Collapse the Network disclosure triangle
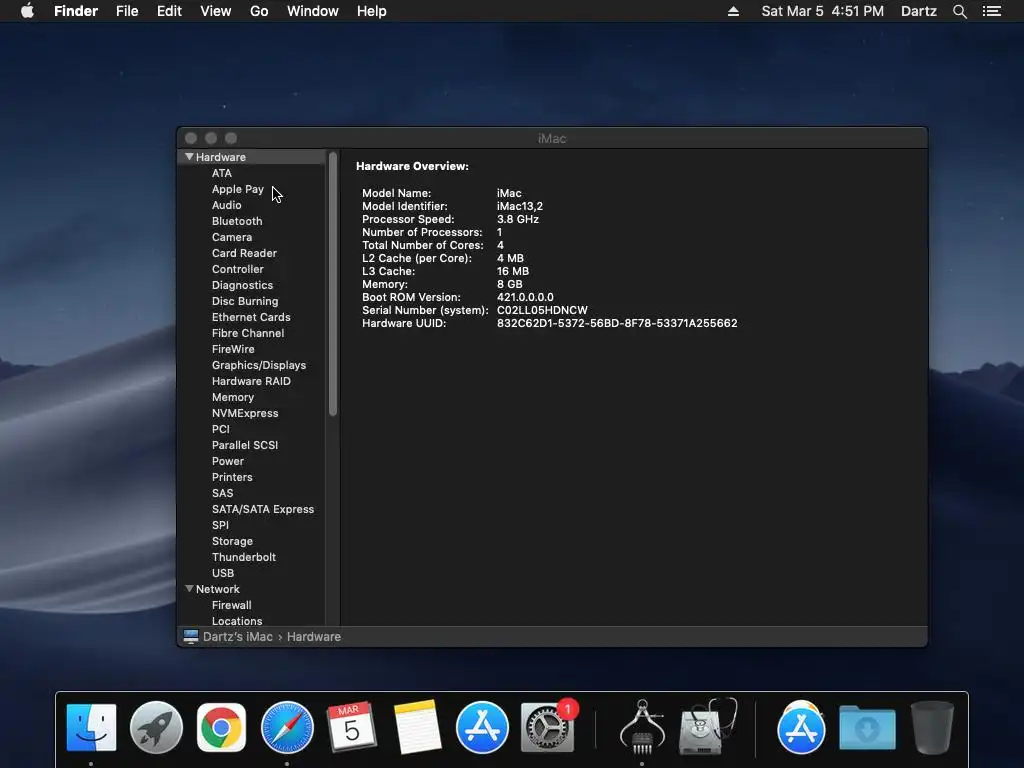1024x768 pixels. click(x=189, y=588)
